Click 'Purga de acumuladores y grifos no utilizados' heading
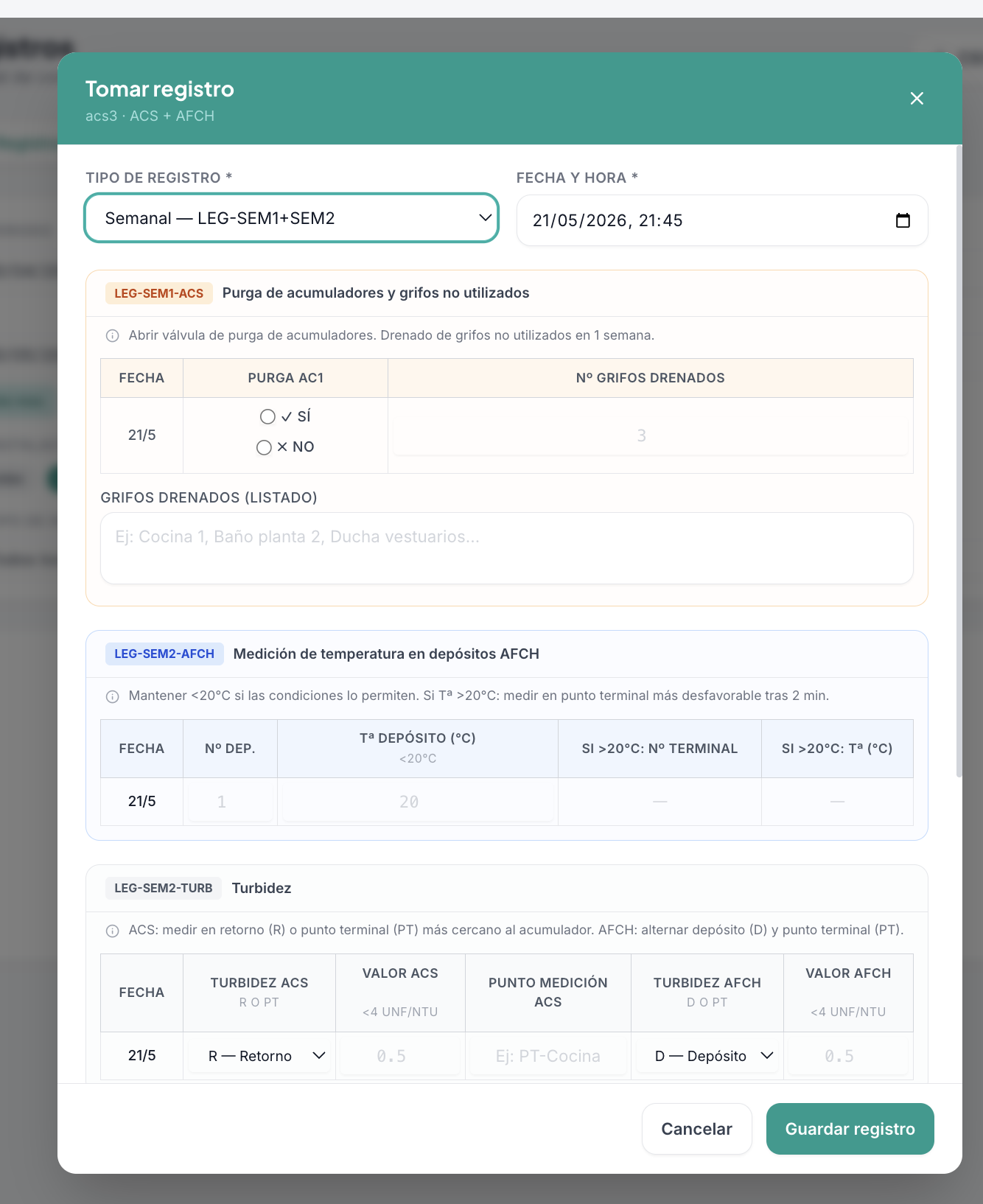Image resolution: width=983 pixels, height=1204 pixels. tap(376, 293)
